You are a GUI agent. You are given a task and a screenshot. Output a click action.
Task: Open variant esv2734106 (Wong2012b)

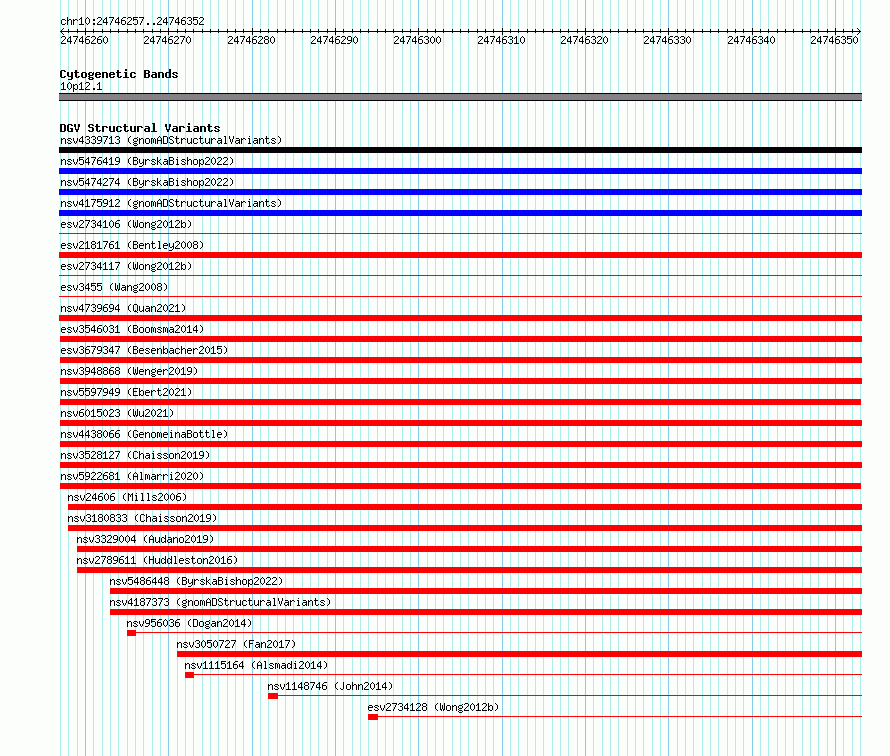126,224
